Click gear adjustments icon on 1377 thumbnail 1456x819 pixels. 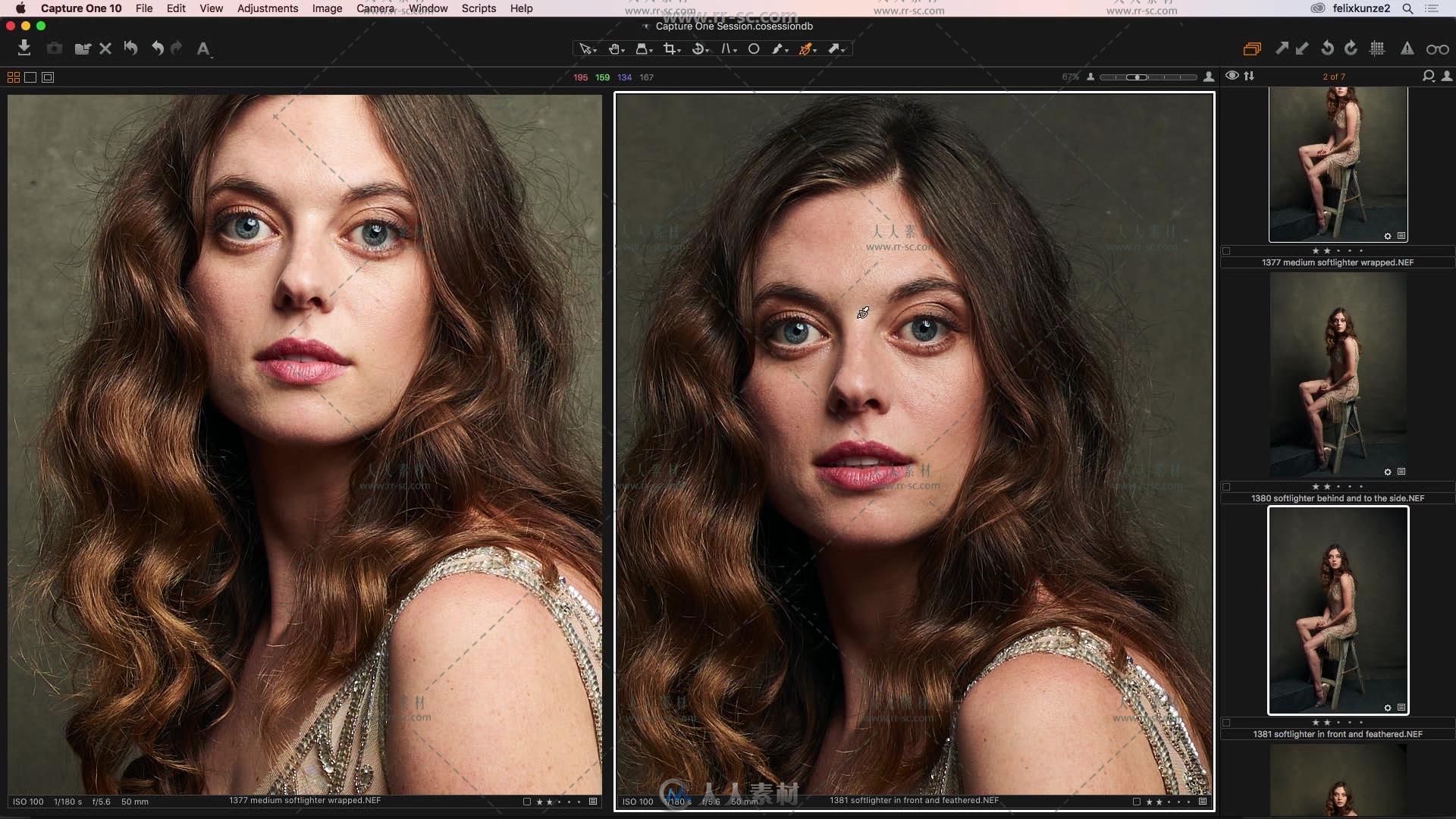click(x=1388, y=237)
